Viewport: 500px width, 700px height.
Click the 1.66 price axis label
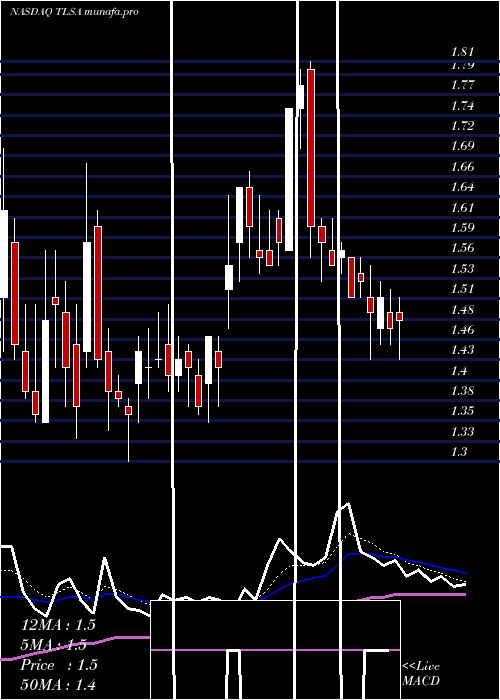click(462, 167)
